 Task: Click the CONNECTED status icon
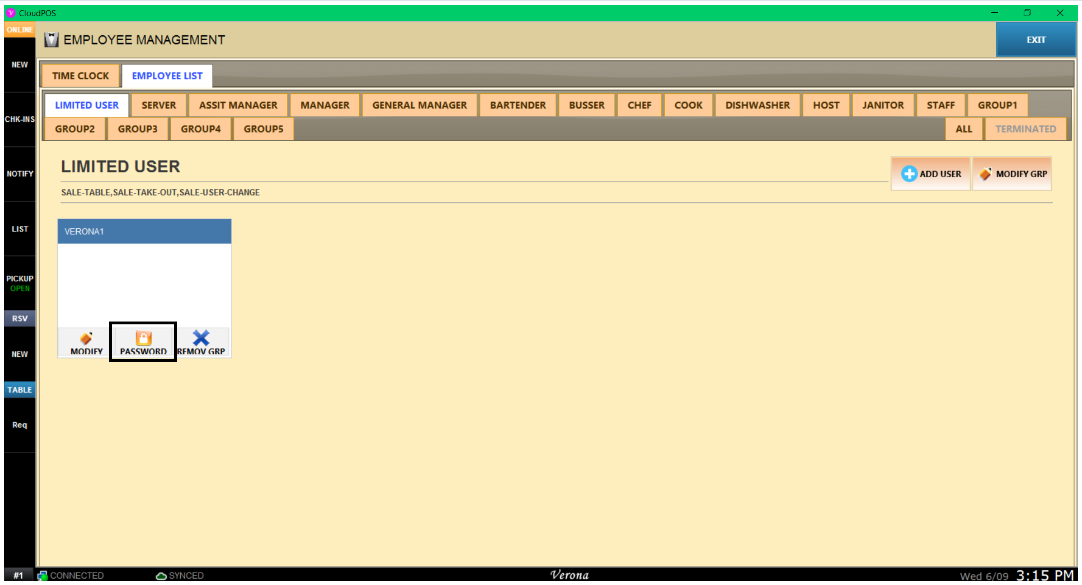[x=43, y=575]
